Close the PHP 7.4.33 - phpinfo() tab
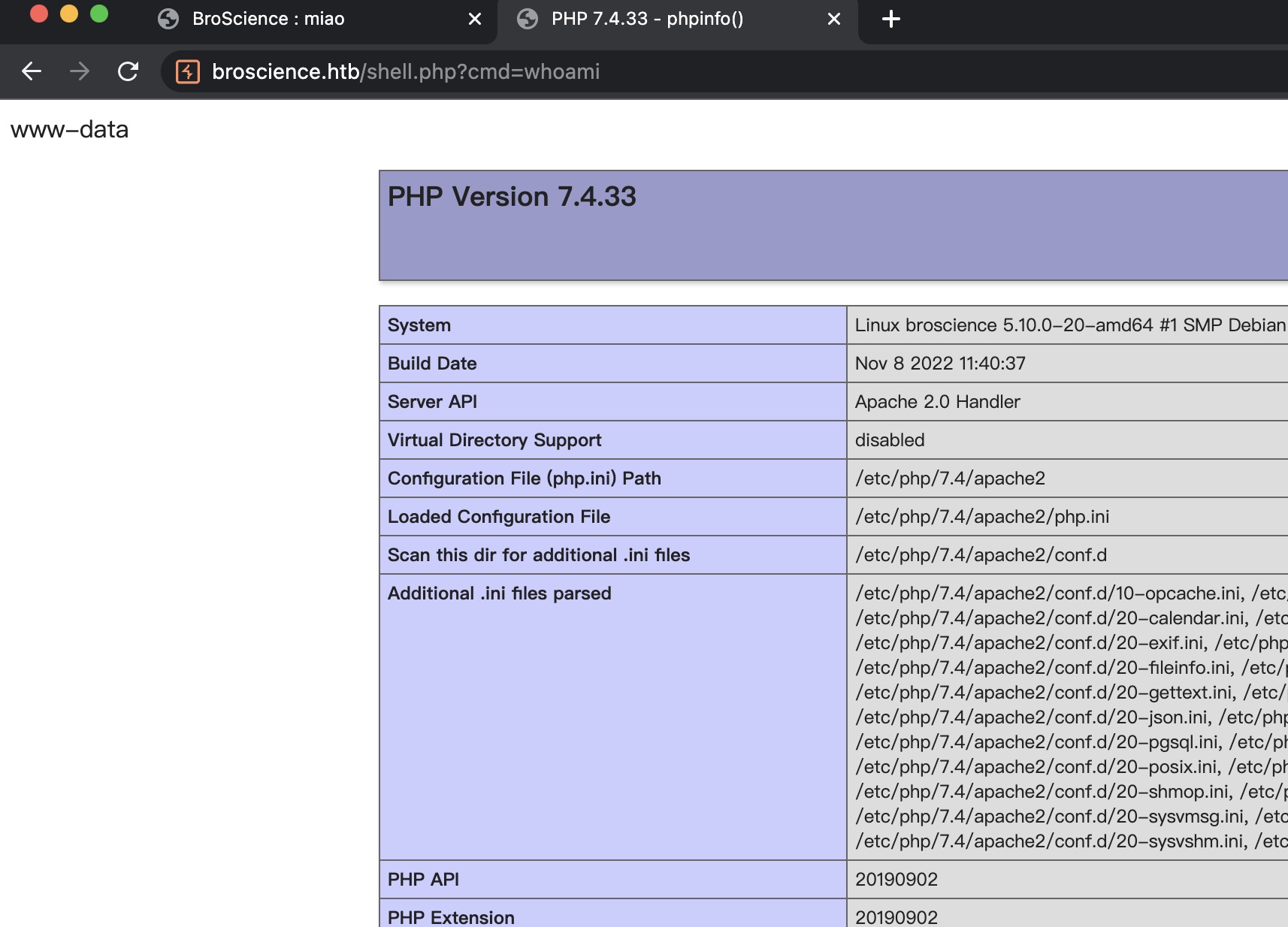Viewport: 1288px width, 927px height. (x=834, y=19)
